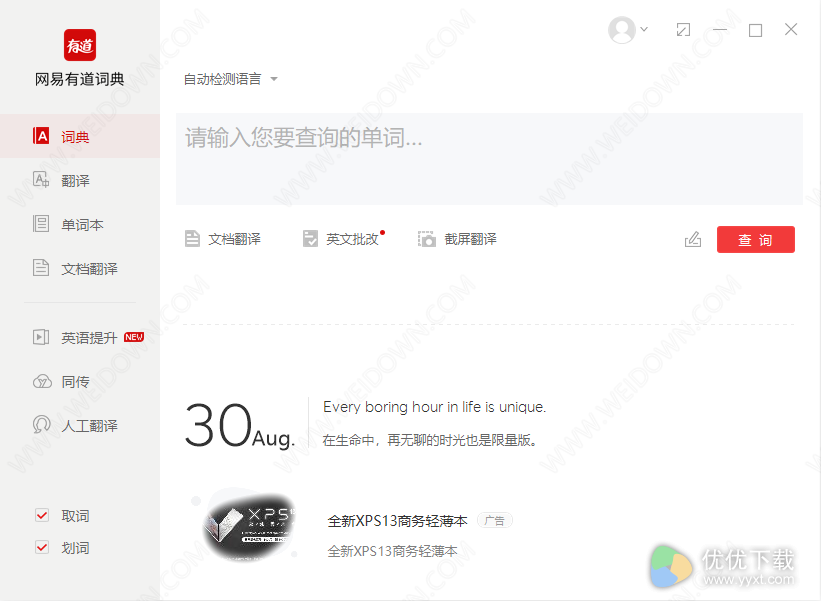Click the Youdao red logo icon
Viewport: 821px width, 601px height.
(80, 45)
